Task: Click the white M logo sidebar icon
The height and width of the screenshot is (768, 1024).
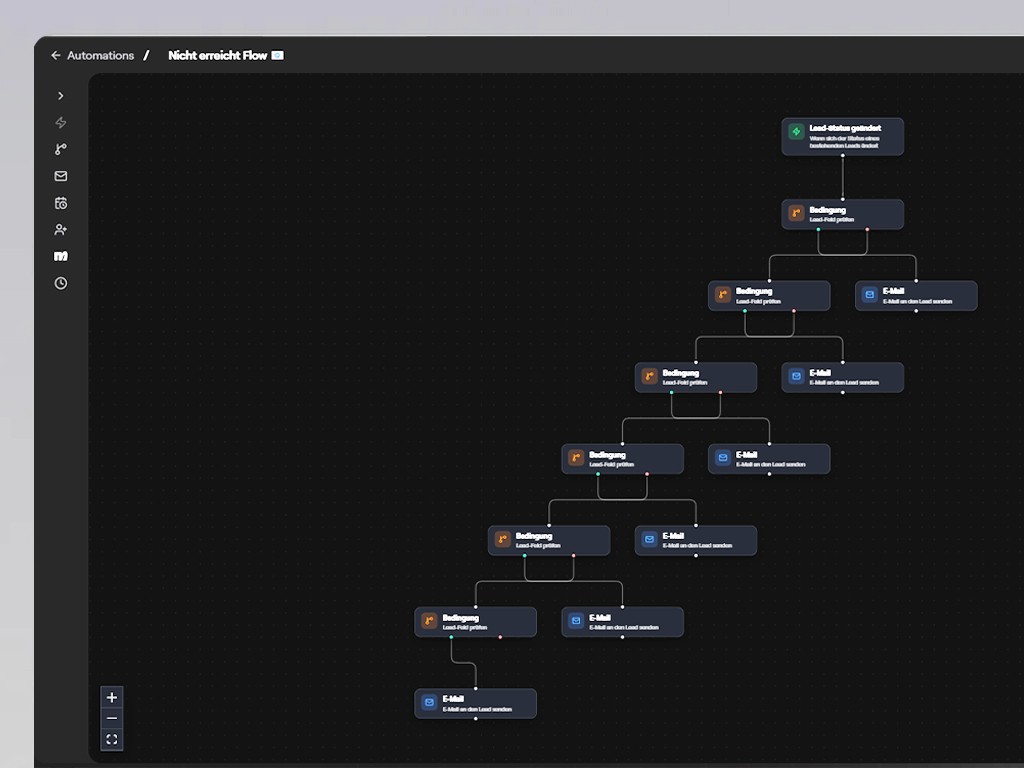Action: click(61, 256)
